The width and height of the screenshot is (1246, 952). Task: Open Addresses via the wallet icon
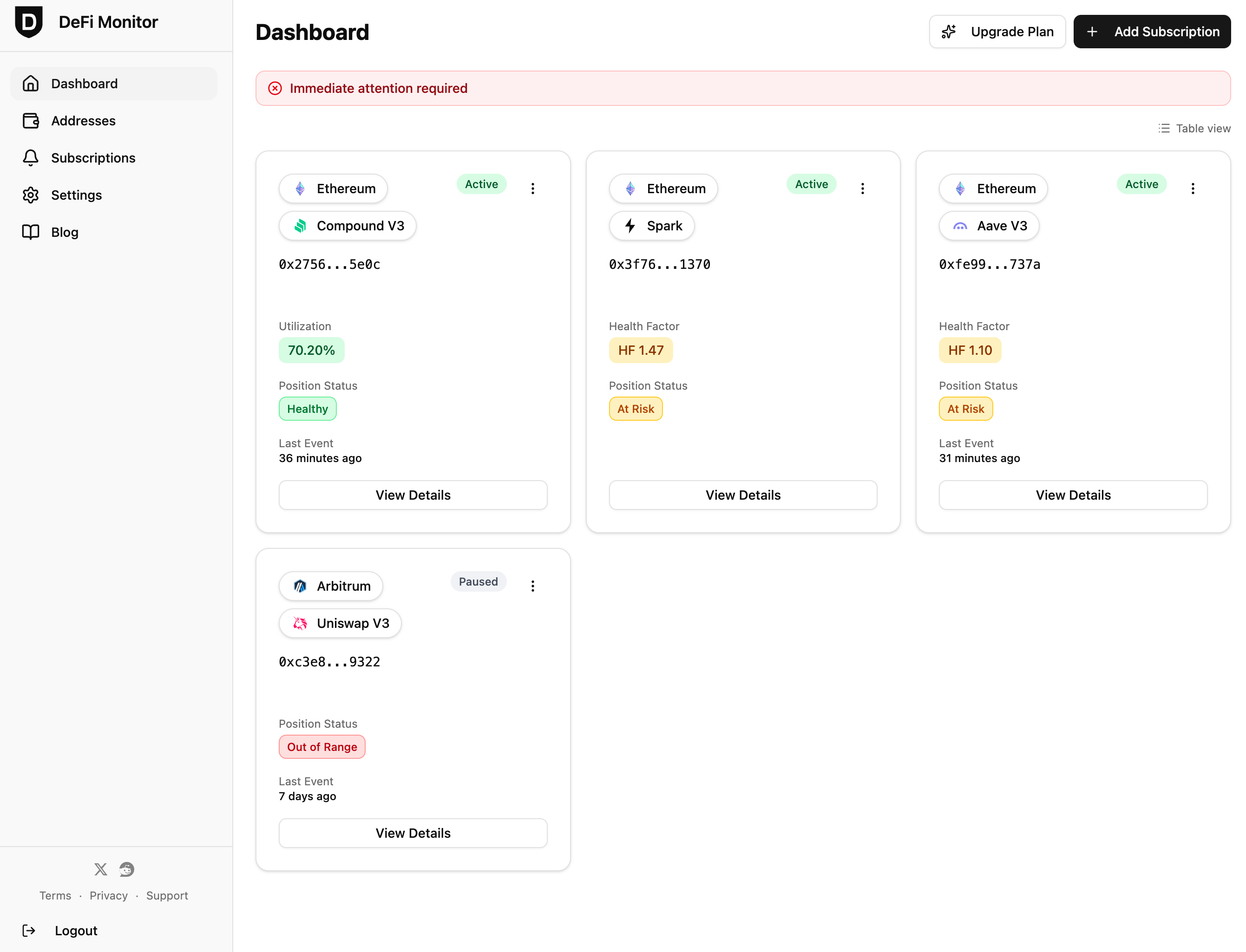[31, 121]
